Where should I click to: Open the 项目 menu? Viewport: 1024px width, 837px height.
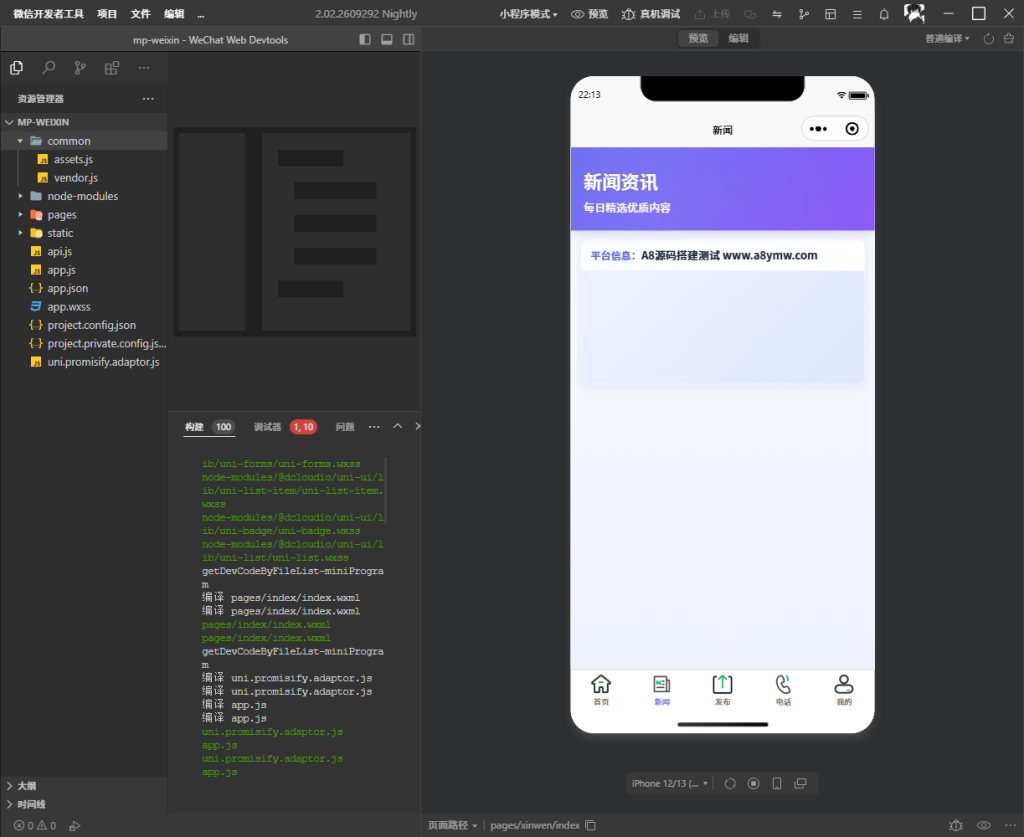[x=106, y=14]
